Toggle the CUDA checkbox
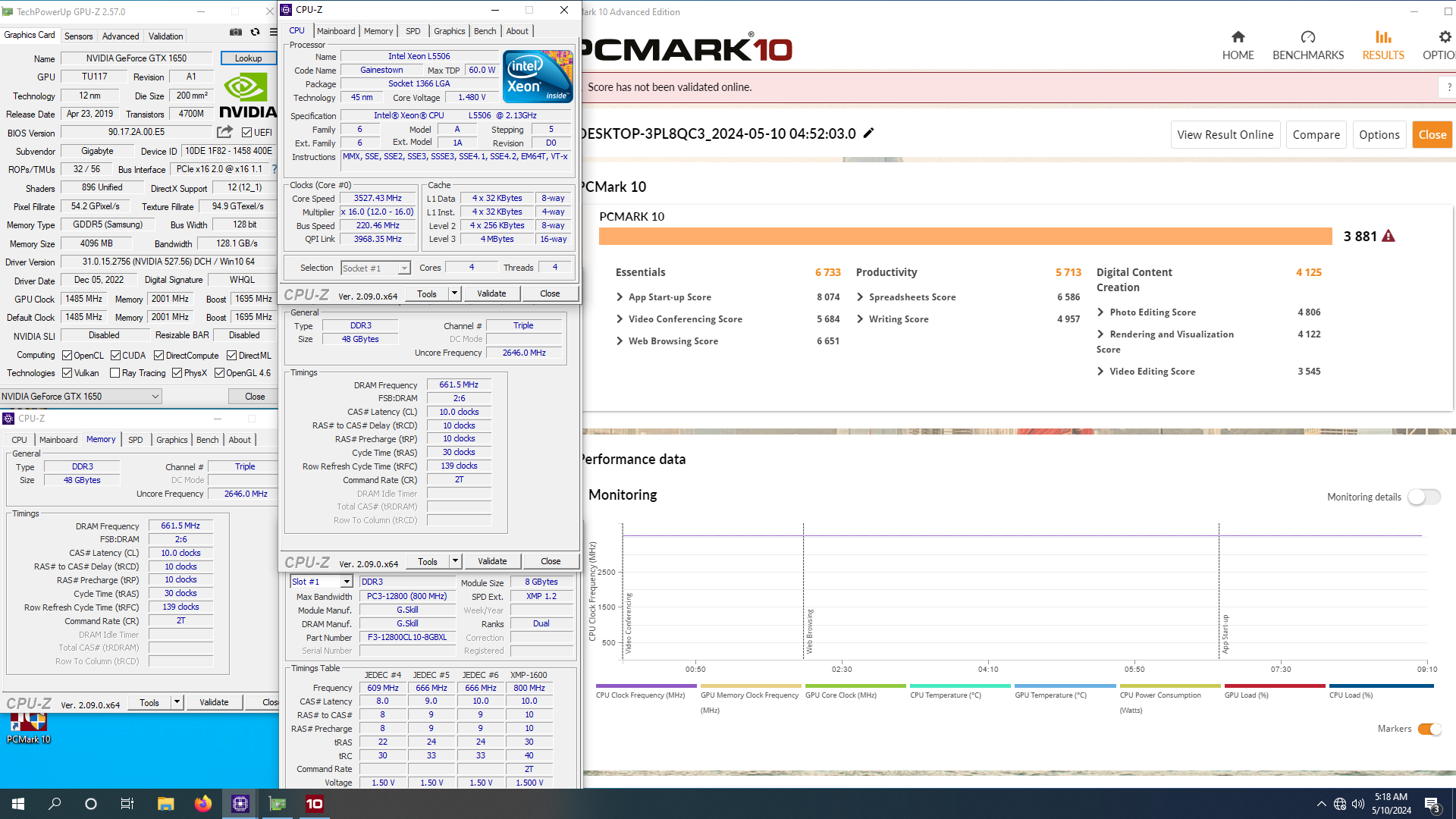 tap(115, 355)
